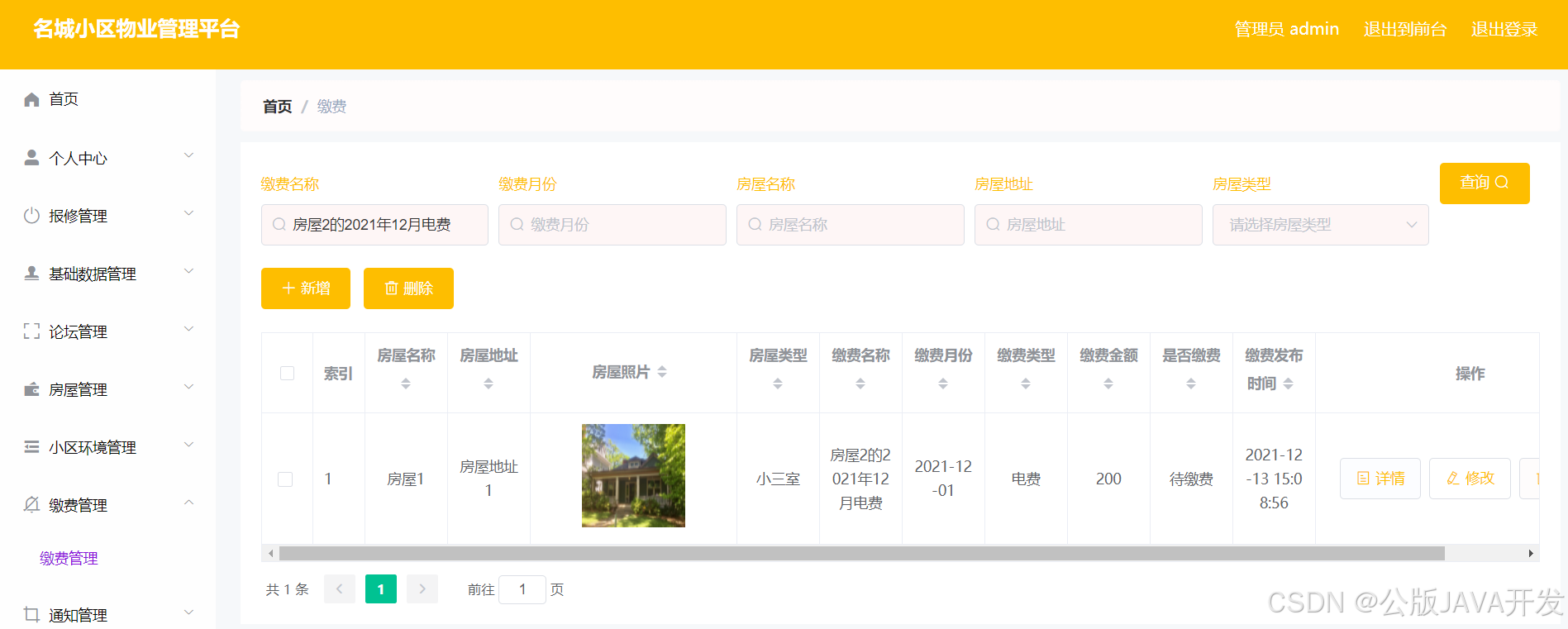Sort table by 房屋名称 column arrows
1568x629 pixels.
[x=406, y=384]
